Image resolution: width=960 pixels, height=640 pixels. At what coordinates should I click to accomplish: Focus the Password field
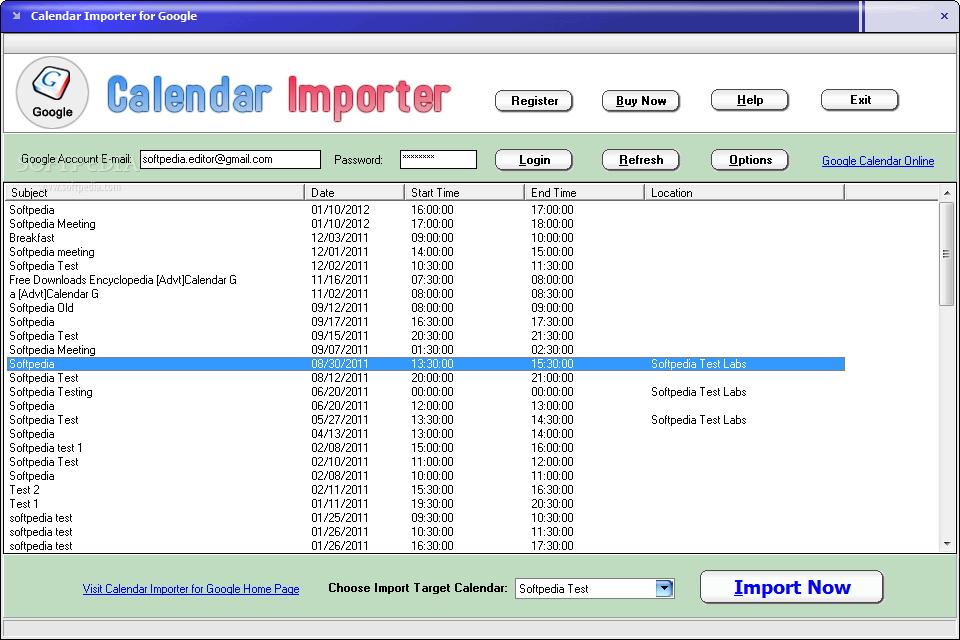(438, 159)
